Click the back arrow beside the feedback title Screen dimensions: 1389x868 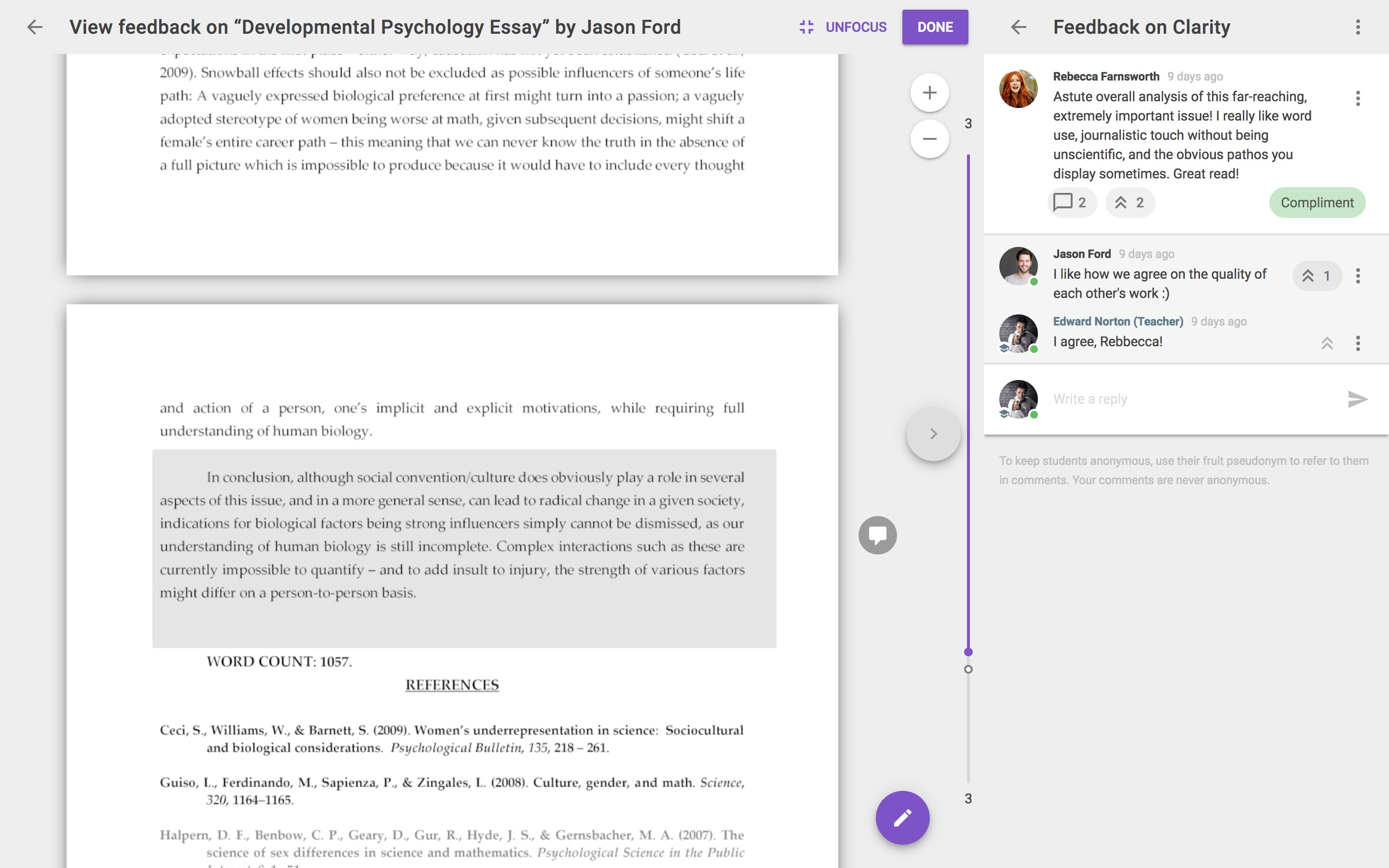coord(35,27)
